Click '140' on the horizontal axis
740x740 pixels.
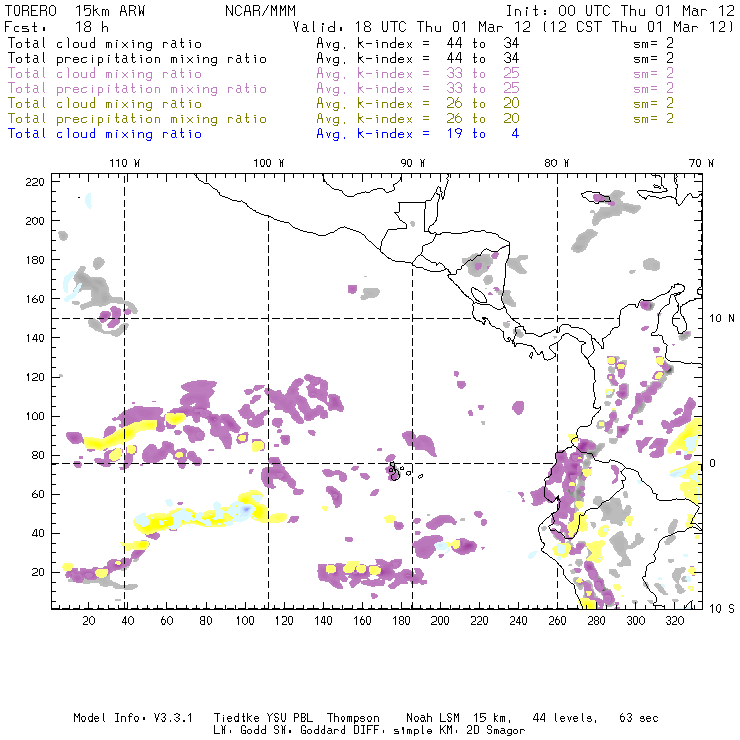tap(323, 621)
